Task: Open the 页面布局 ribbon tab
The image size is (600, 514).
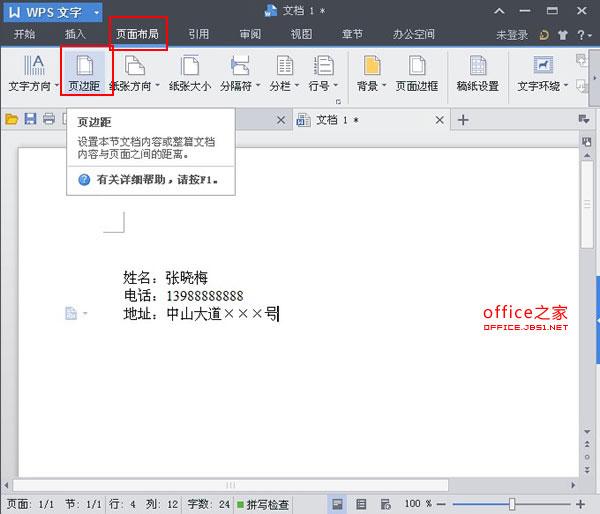Action: point(137,34)
